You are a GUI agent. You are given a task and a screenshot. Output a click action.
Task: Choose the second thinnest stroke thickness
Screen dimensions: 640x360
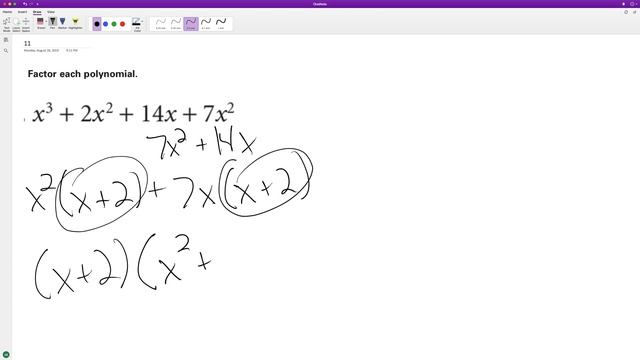(x=176, y=24)
